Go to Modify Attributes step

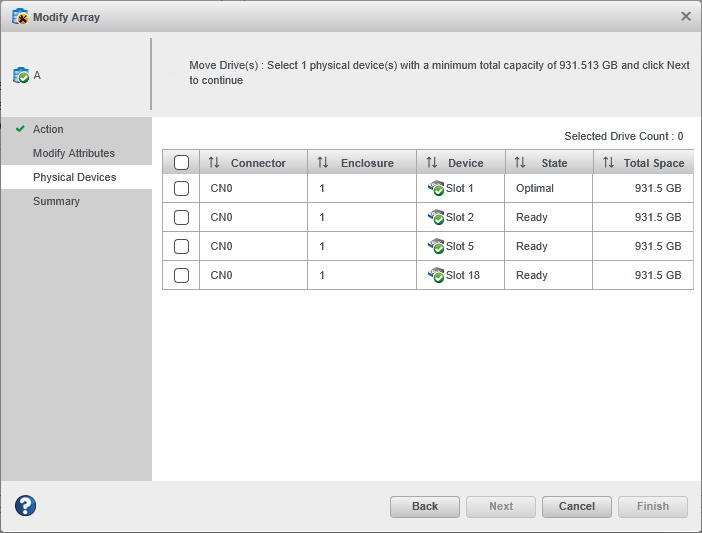click(x=74, y=153)
